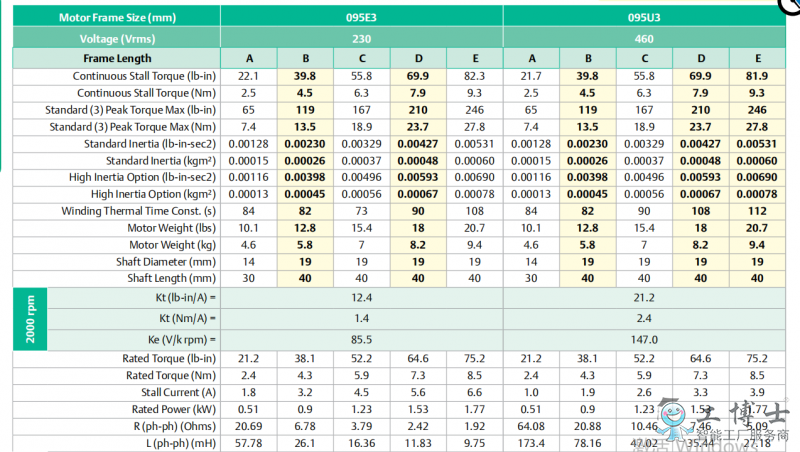
Task: Click the Kt lb-in/A value '21.2' for 095U3
Action: [644, 297]
